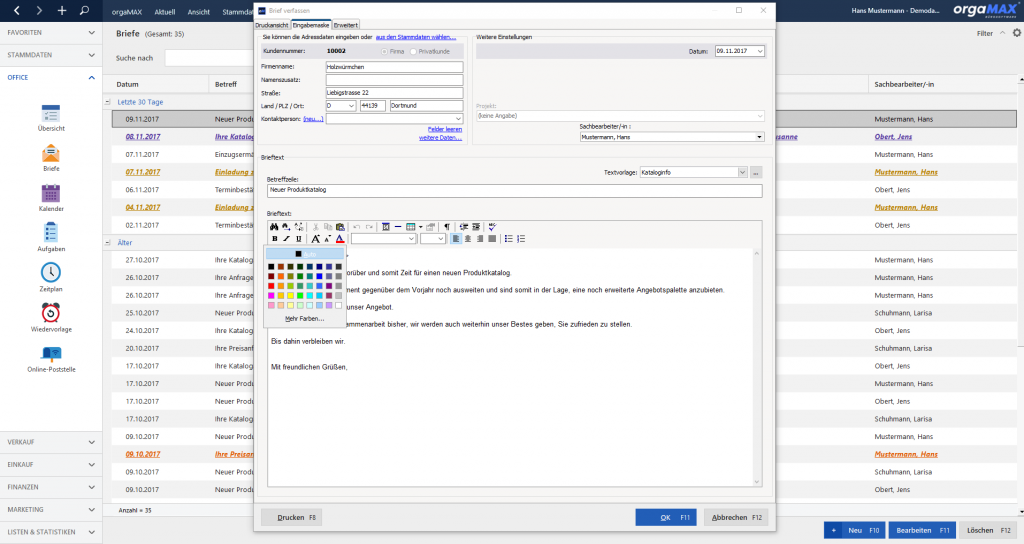
Task: Switch to the Erweitert tab
Action: (x=345, y=25)
